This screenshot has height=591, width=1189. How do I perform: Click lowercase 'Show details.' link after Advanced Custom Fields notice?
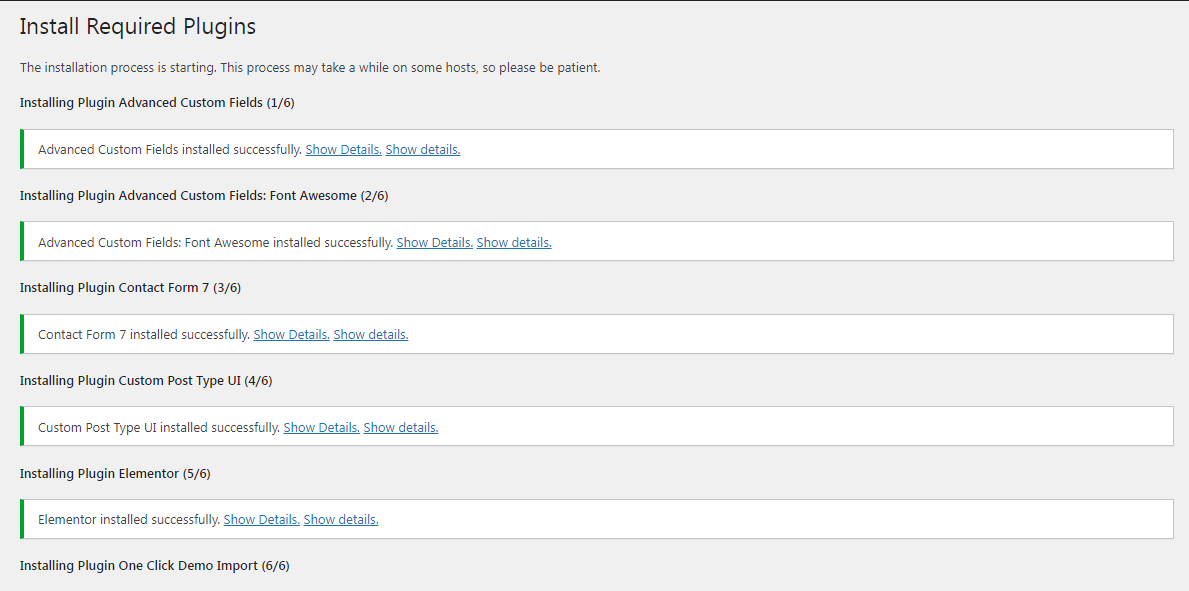pos(422,149)
